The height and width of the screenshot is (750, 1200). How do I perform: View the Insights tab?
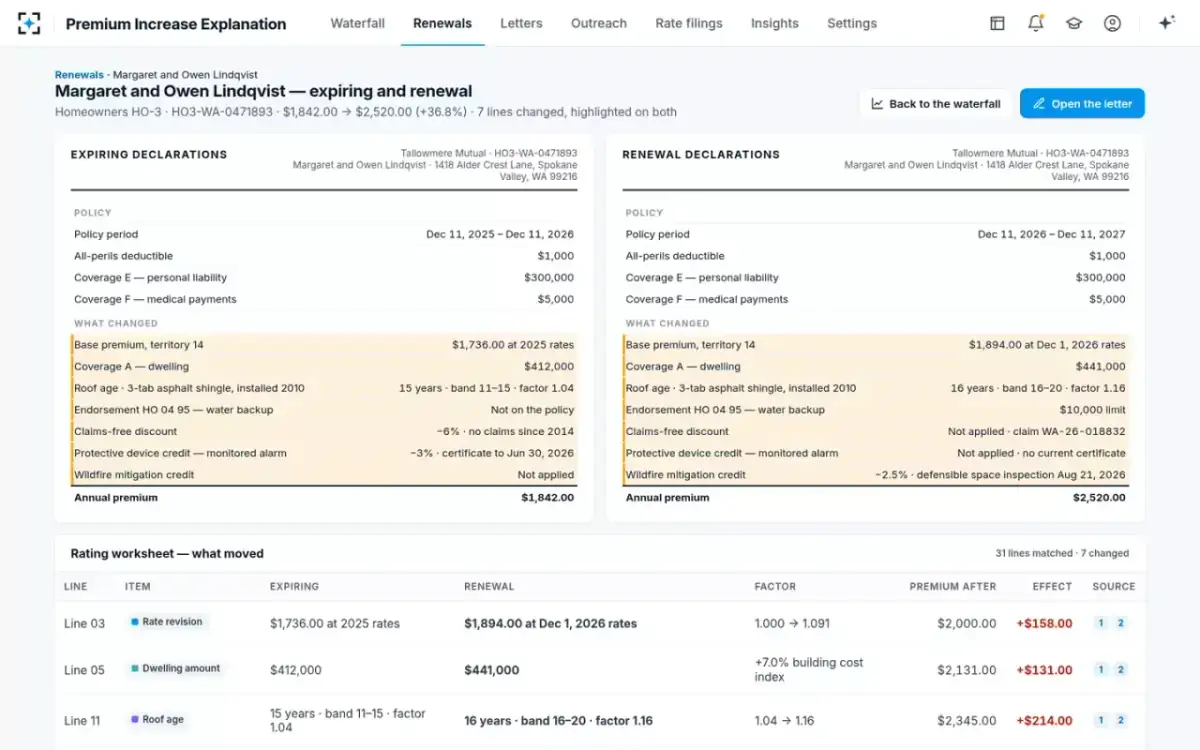(x=775, y=23)
